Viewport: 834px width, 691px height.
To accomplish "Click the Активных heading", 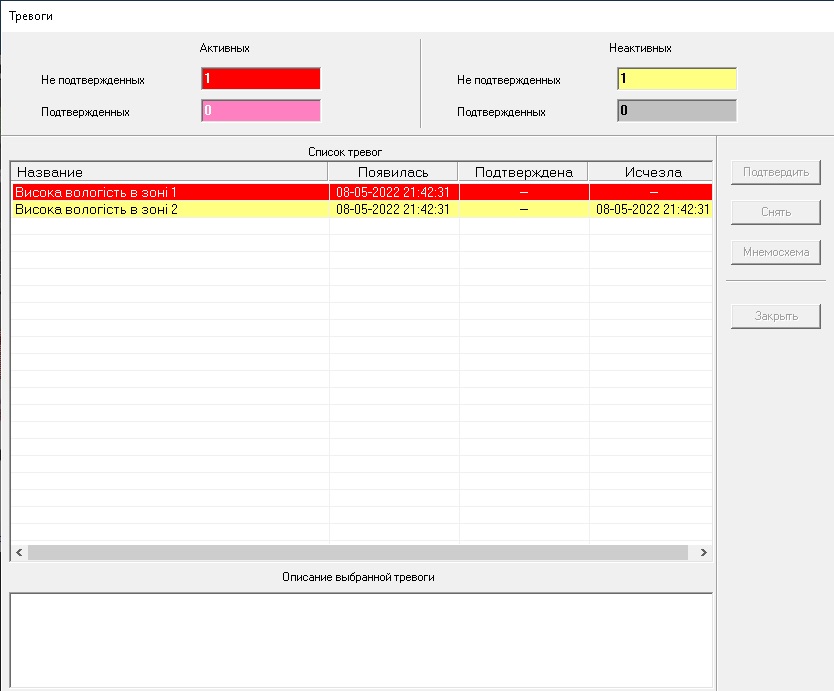I will 224,48.
